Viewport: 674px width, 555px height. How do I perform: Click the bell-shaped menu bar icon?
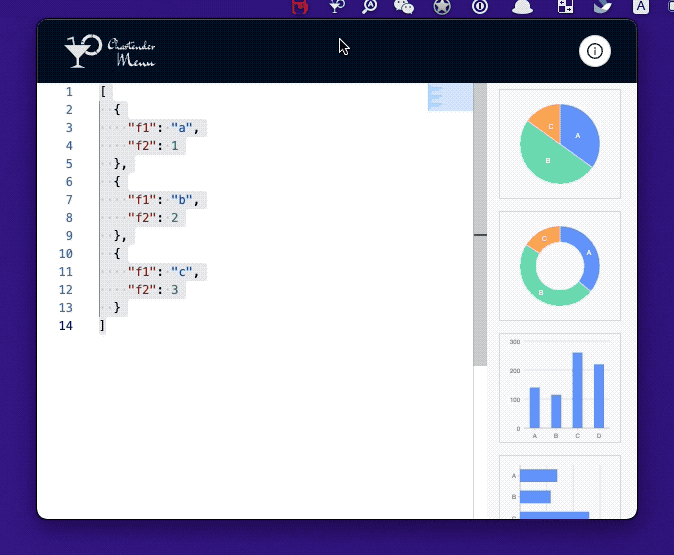tap(522, 6)
